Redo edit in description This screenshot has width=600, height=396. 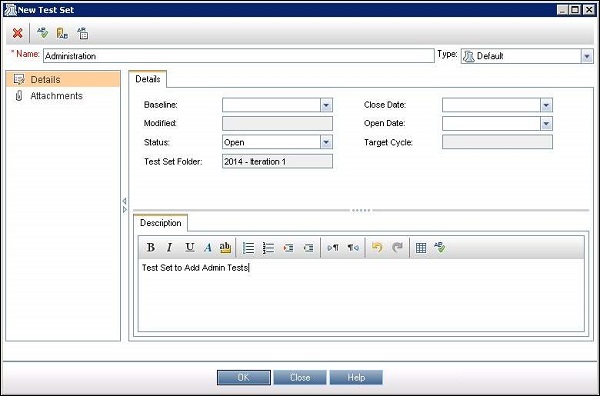398,248
